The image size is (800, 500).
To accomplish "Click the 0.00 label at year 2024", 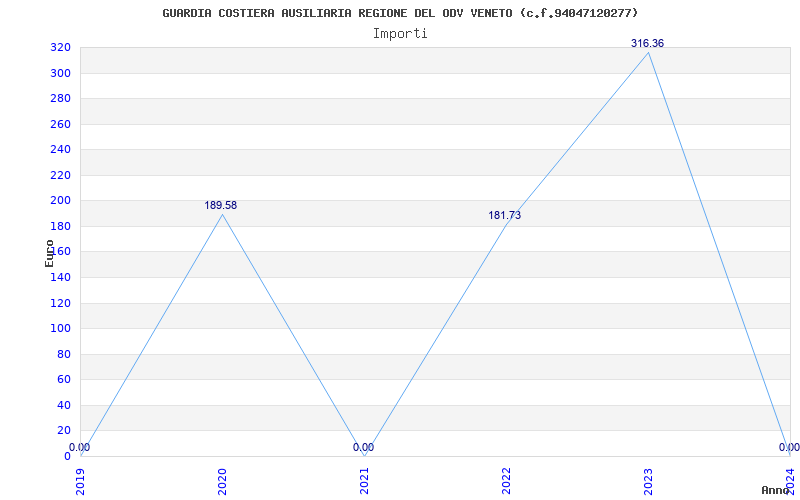I will coord(789,447).
